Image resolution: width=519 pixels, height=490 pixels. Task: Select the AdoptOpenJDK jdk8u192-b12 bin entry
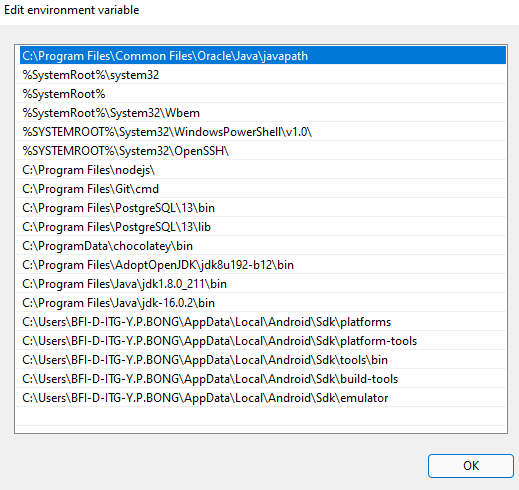[263, 265]
